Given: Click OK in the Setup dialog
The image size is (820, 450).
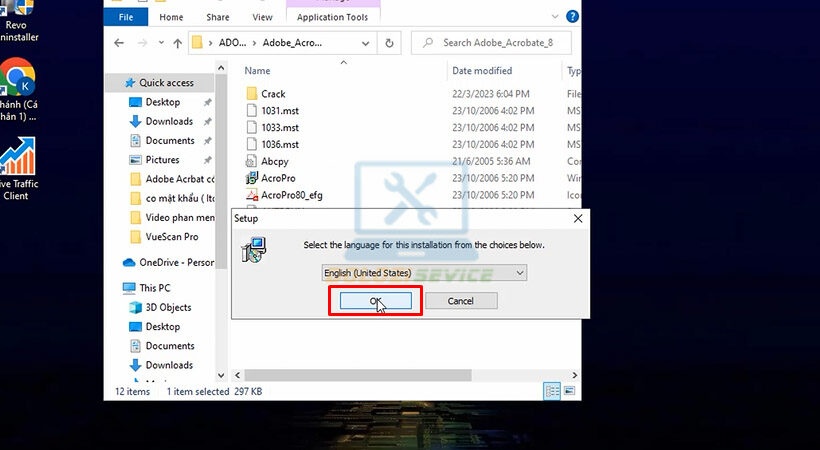Looking at the screenshot, I should [375, 301].
